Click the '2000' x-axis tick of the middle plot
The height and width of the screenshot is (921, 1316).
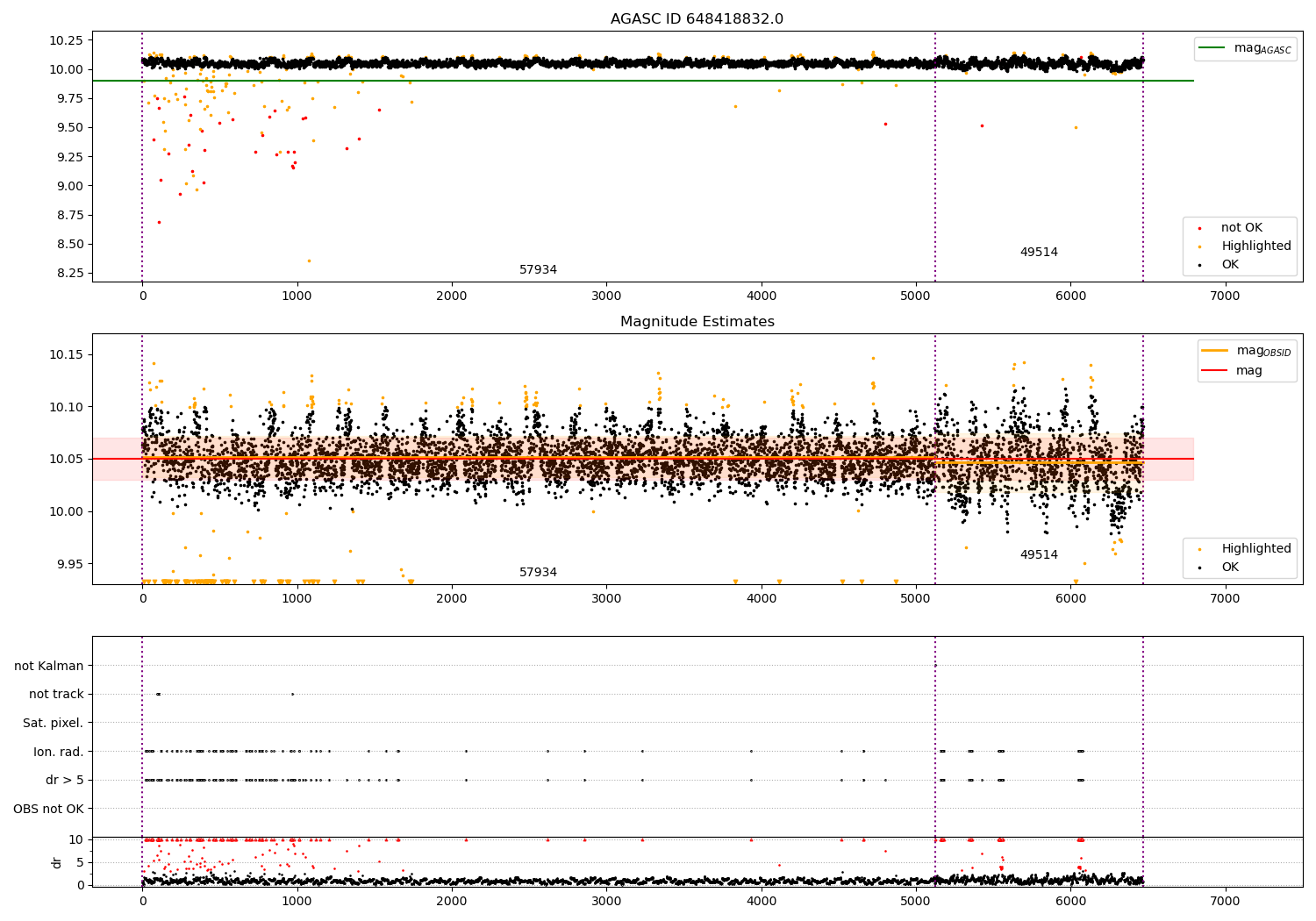pos(452,599)
